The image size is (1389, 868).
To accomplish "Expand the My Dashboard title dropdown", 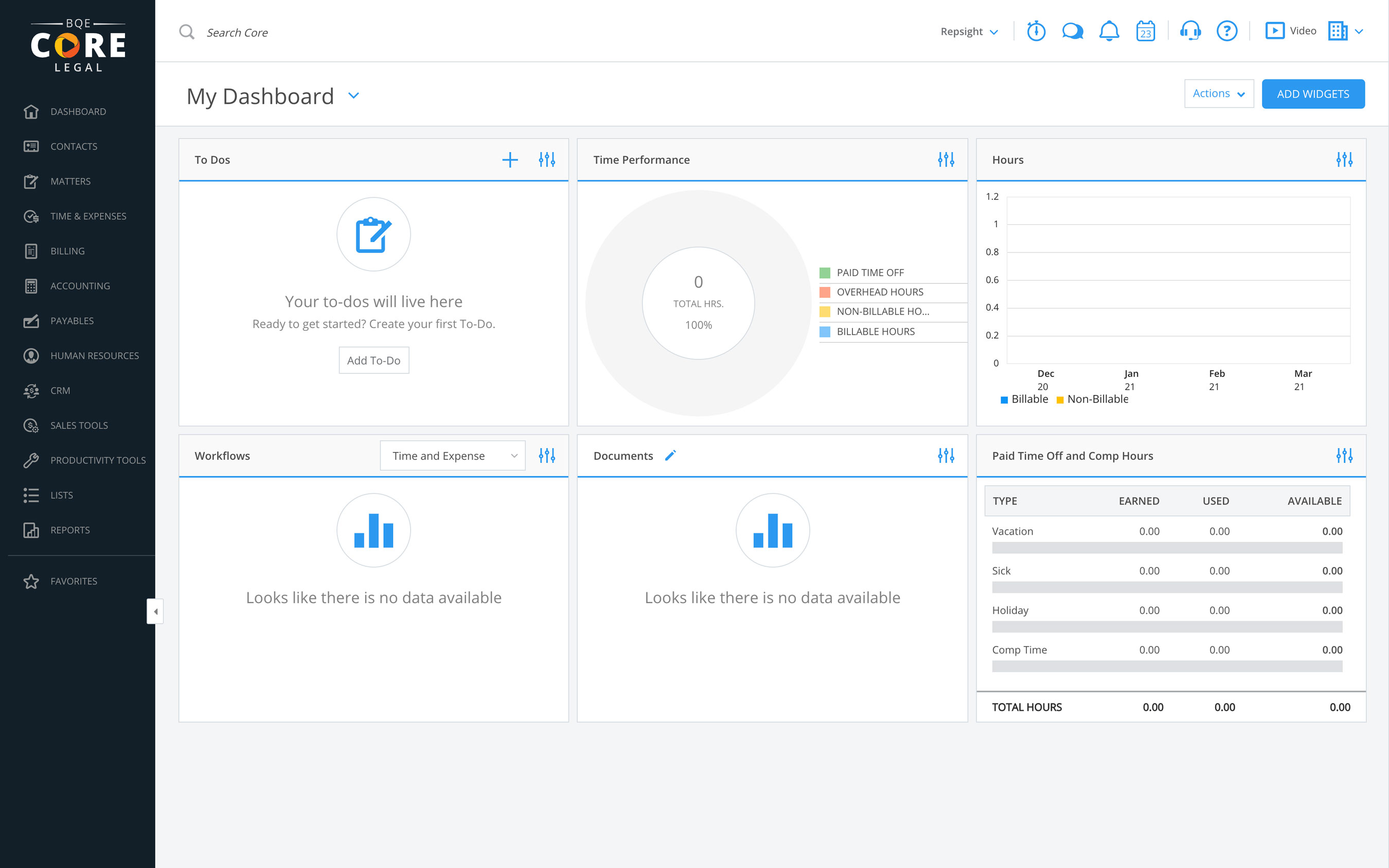I will click(354, 96).
